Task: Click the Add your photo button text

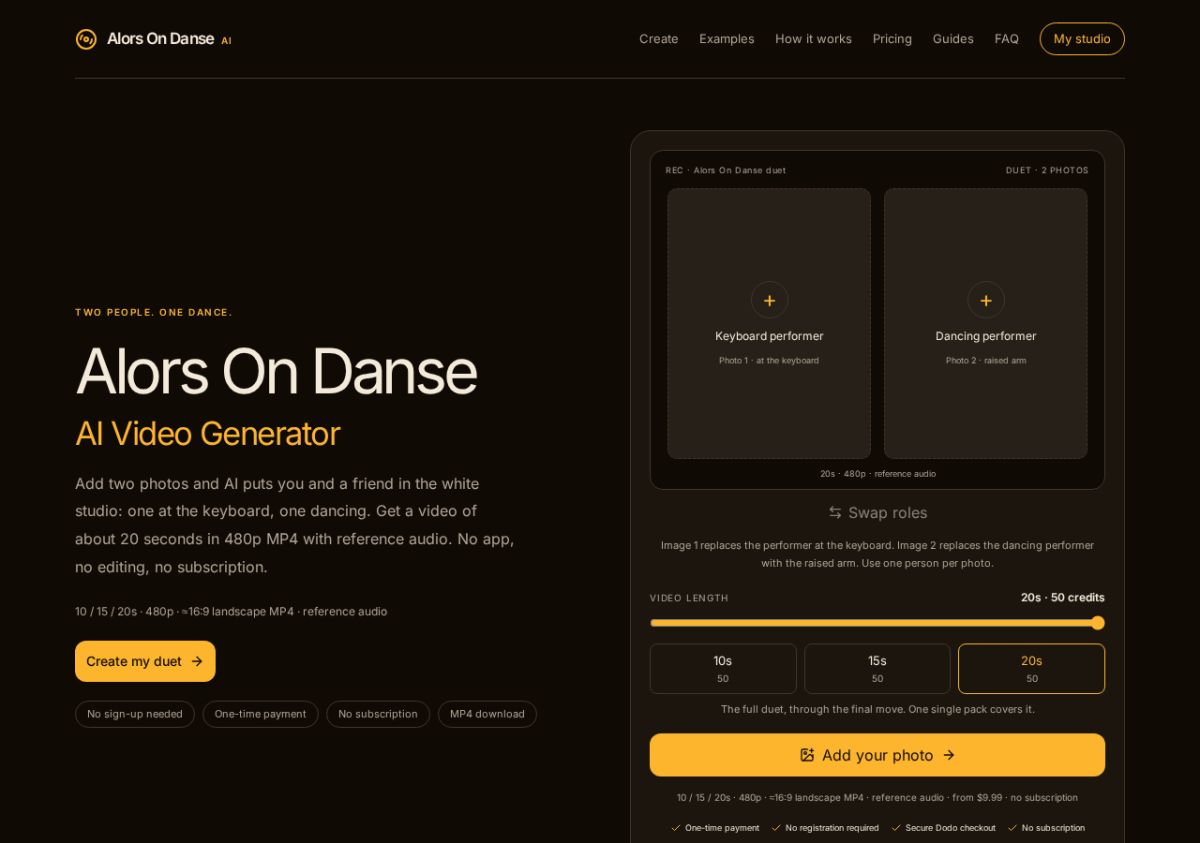Action: pos(877,755)
